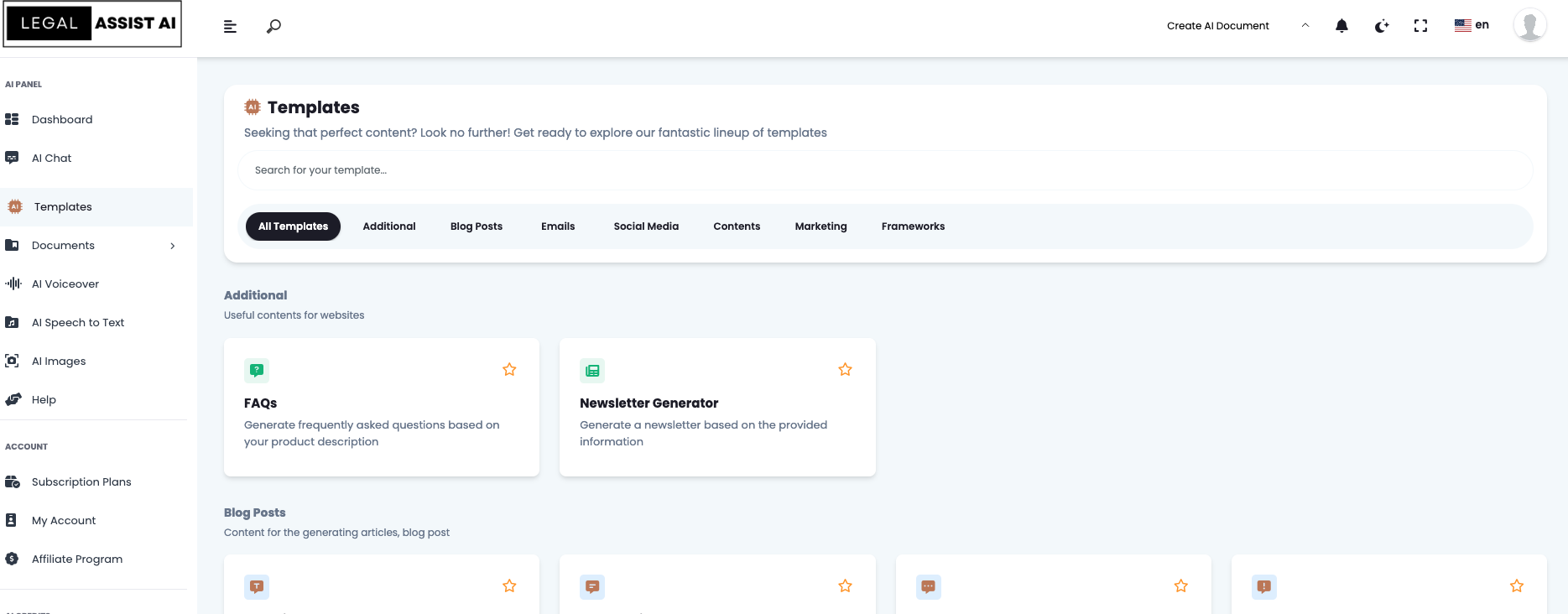Open AI Images in the sidebar
The height and width of the screenshot is (614, 1568).
[59, 361]
